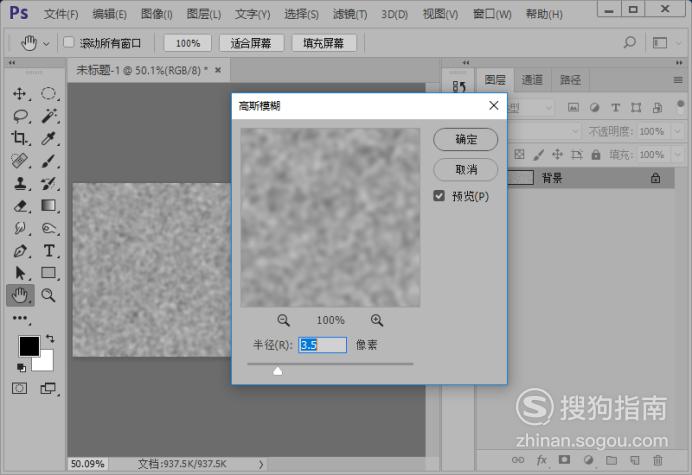
Task: Select the Clone Stamp tool
Action: click(x=19, y=183)
